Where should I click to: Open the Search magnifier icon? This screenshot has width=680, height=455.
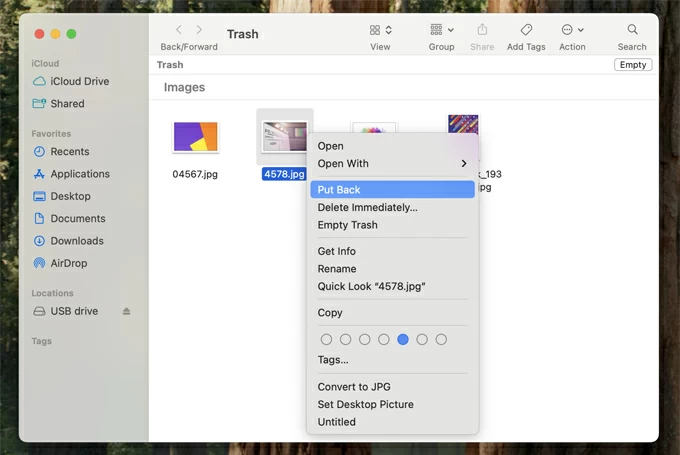point(632,31)
